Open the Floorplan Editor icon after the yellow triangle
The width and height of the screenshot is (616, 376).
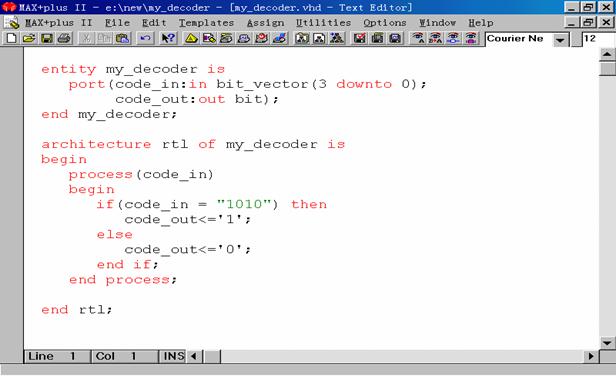pos(209,38)
